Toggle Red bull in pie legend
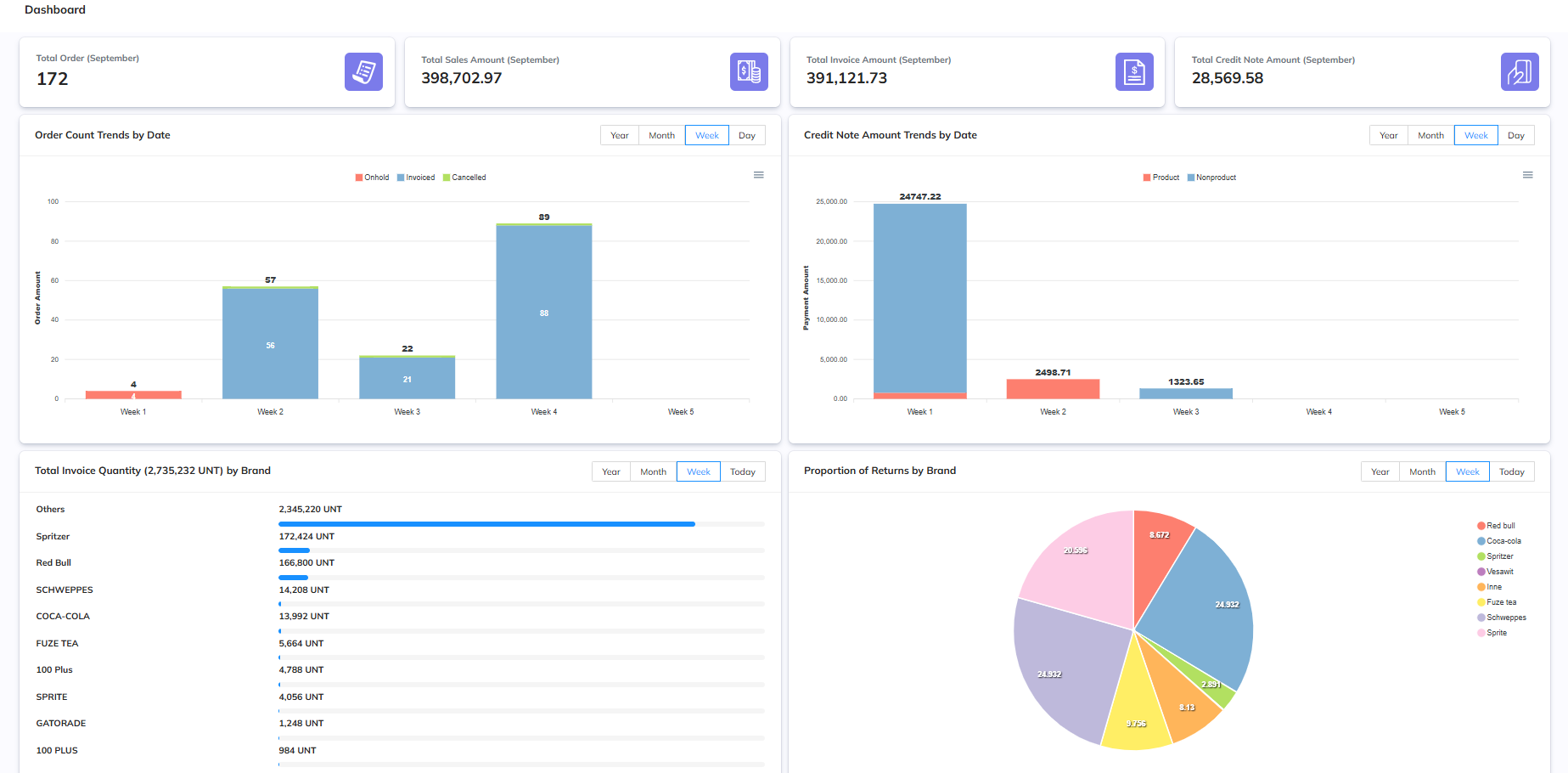Image resolution: width=1568 pixels, height=773 pixels. (1496, 526)
